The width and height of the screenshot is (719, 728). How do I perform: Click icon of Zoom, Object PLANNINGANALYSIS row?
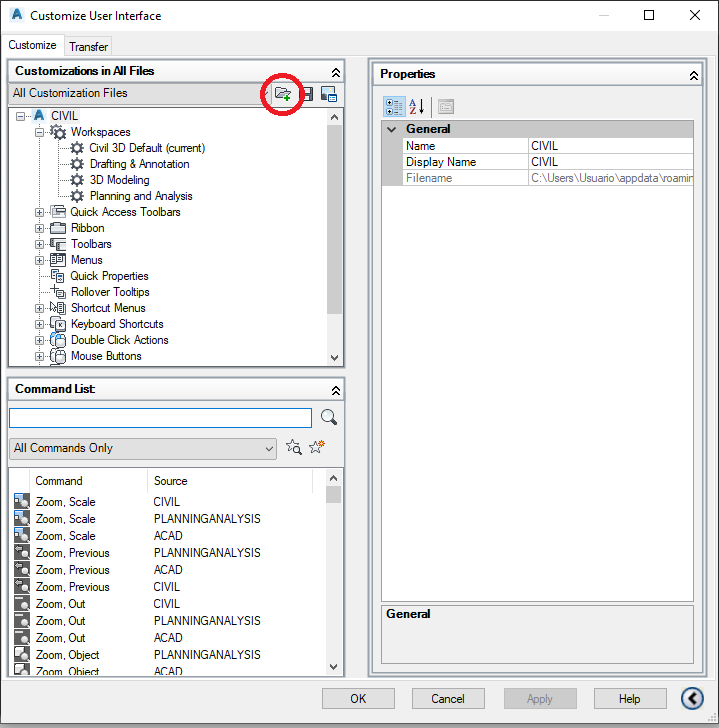(x=21, y=654)
